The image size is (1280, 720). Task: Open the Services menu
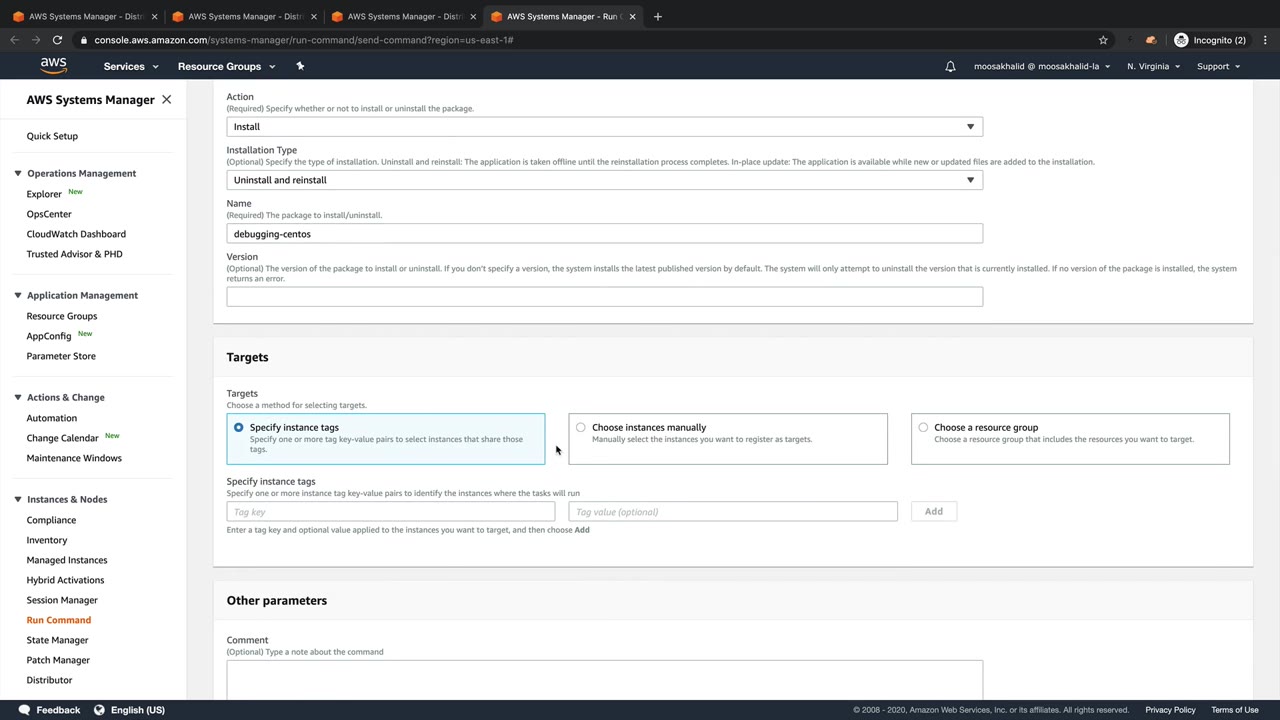point(131,66)
